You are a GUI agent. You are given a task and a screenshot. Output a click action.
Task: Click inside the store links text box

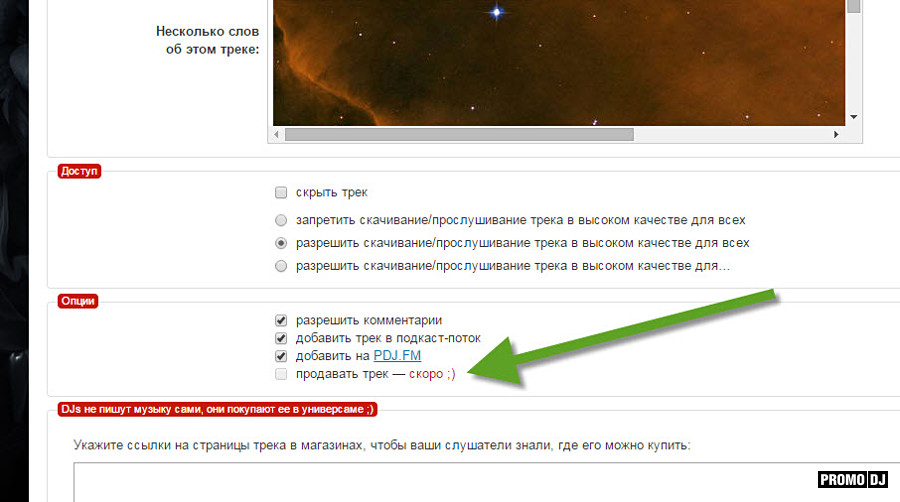click(x=480, y=482)
